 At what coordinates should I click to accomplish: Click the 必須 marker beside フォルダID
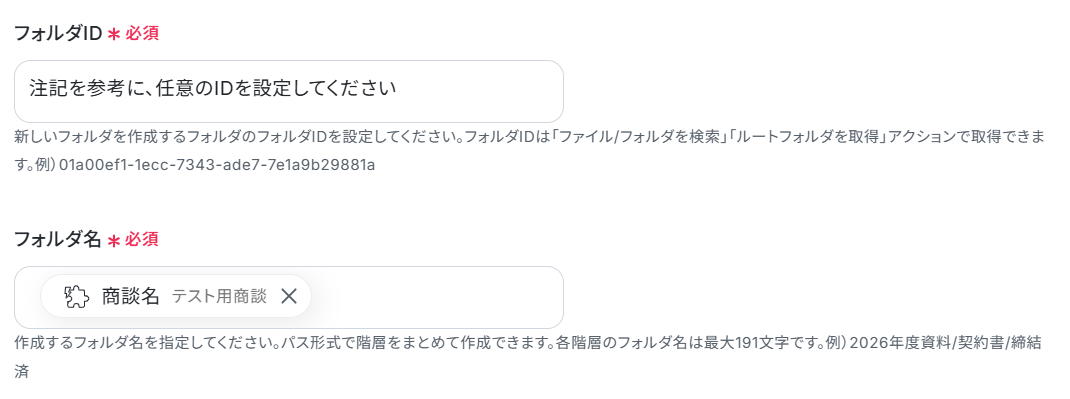click(x=142, y=34)
